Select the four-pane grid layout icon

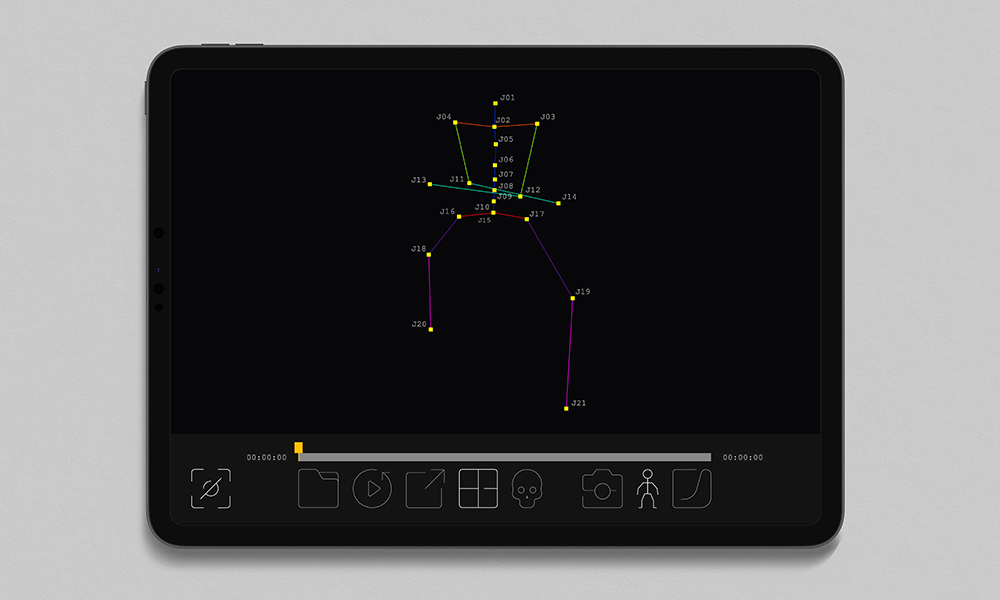tap(478, 488)
